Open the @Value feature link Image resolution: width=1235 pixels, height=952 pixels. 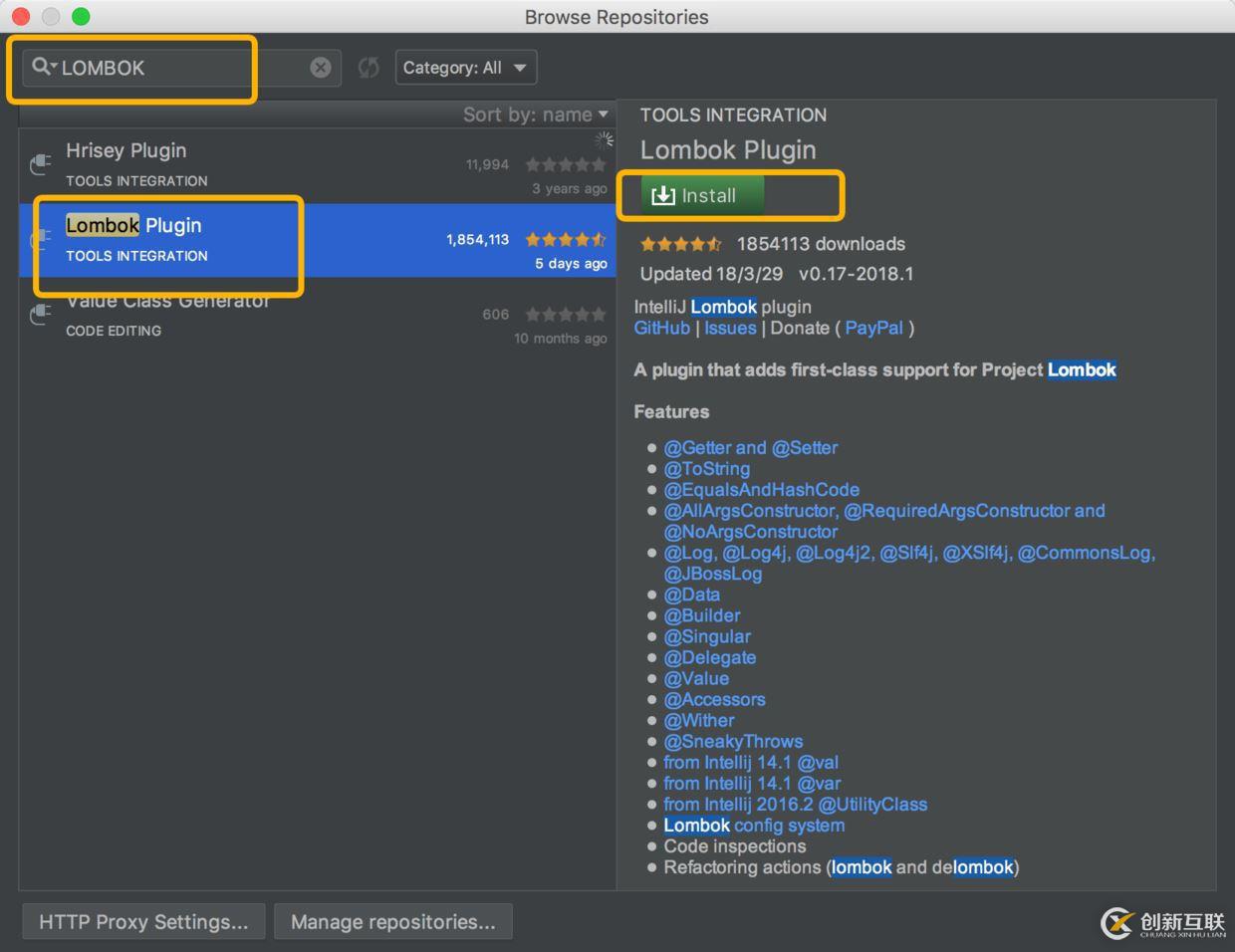pos(696,678)
